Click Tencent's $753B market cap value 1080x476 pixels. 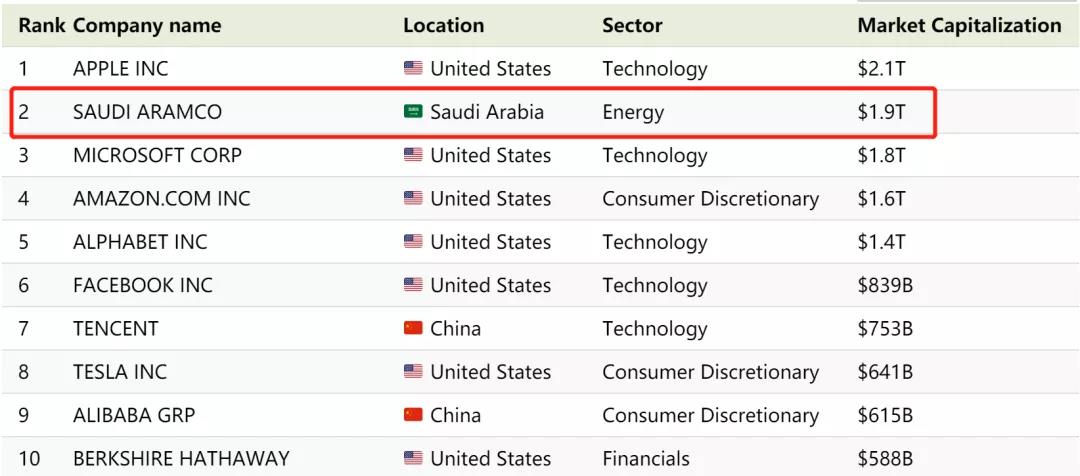point(885,329)
